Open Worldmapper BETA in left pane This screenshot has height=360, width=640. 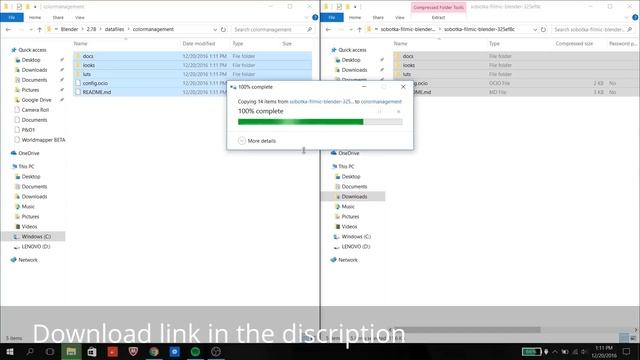coord(43,140)
